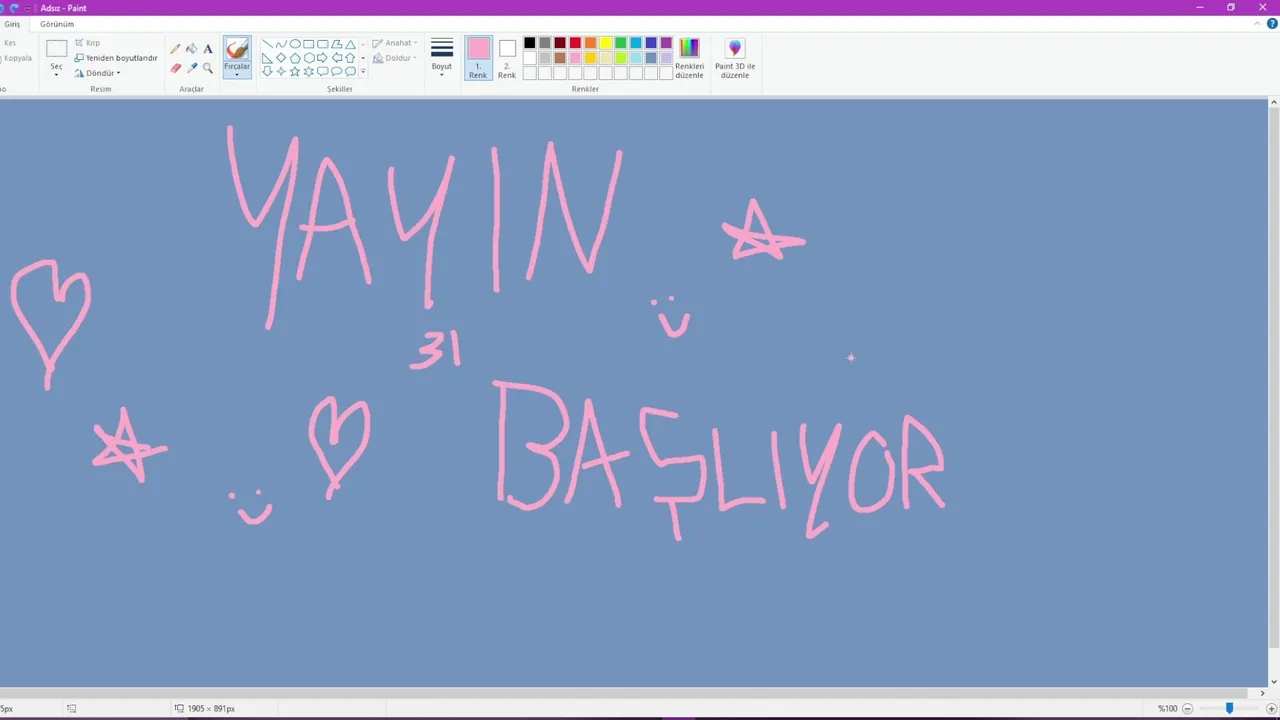Pick the green color swatch
Image resolution: width=1280 pixels, height=720 pixels.
621,43
